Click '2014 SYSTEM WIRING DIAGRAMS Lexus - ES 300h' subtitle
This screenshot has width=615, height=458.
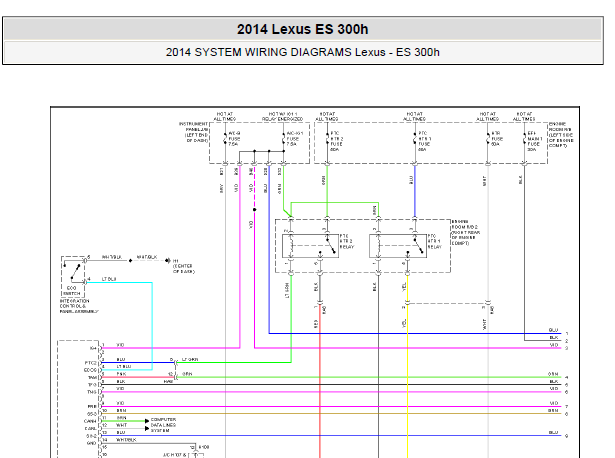pos(302,52)
